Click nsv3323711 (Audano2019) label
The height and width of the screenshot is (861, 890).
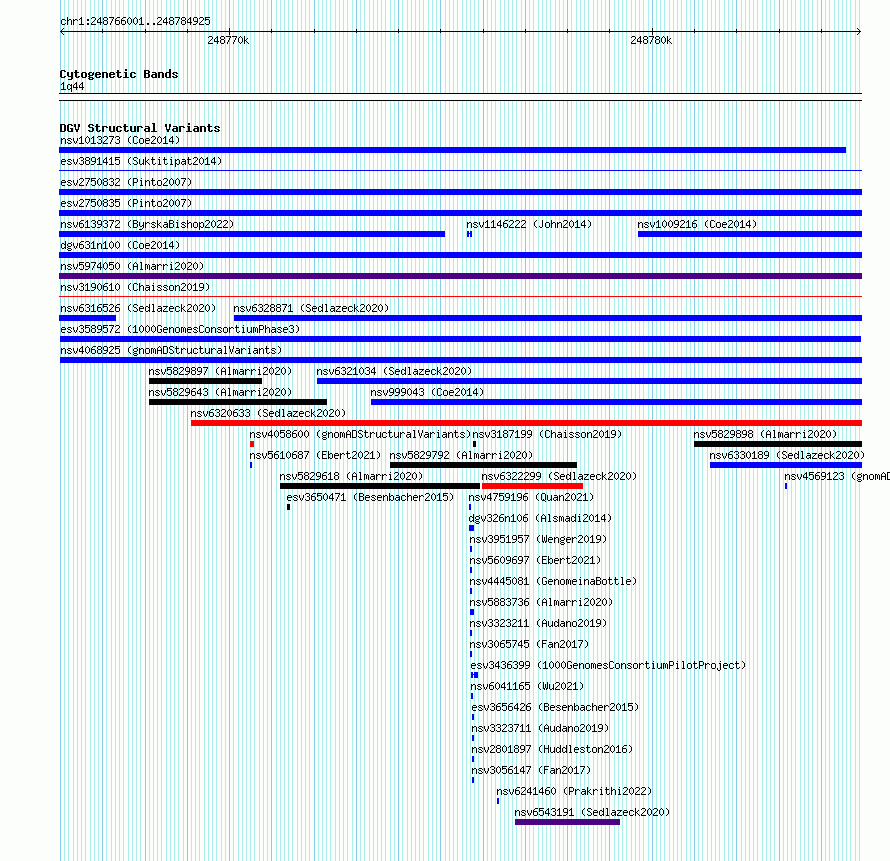pyautogui.click(x=540, y=728)
